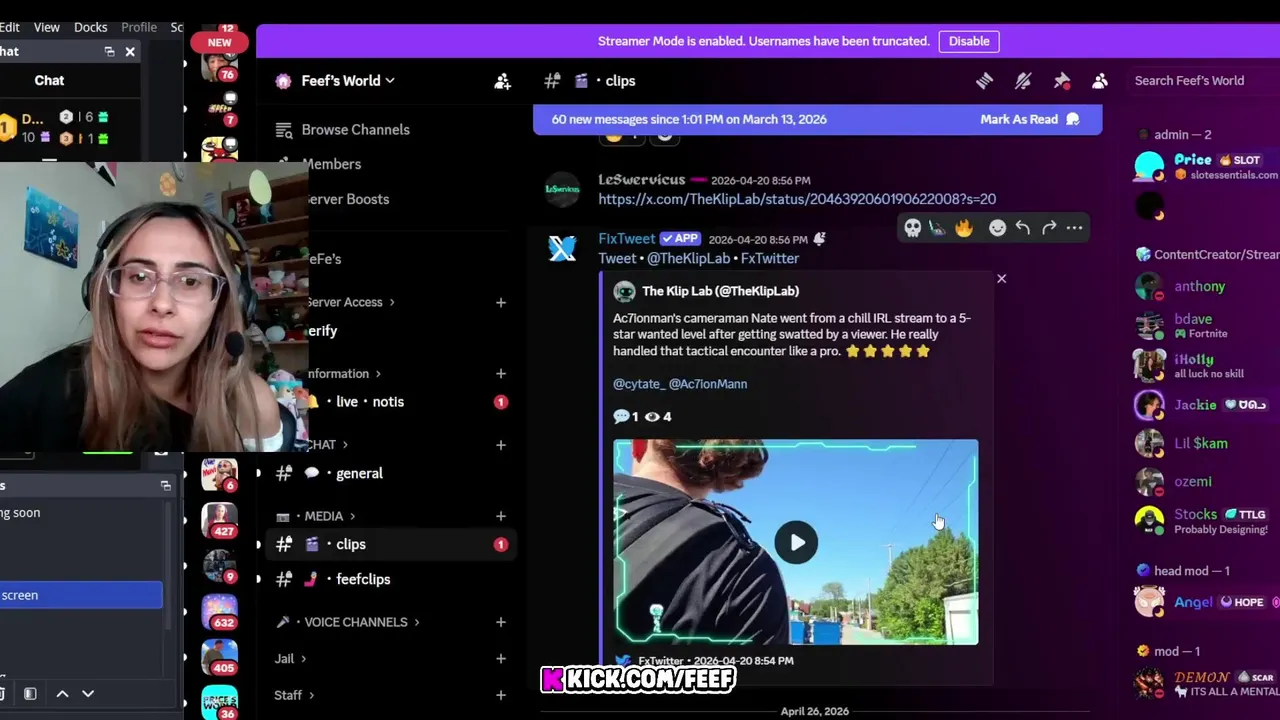This screenshot has width=1280, height=720.
Task: Mark channel as read
Action: pos(1030,119)
